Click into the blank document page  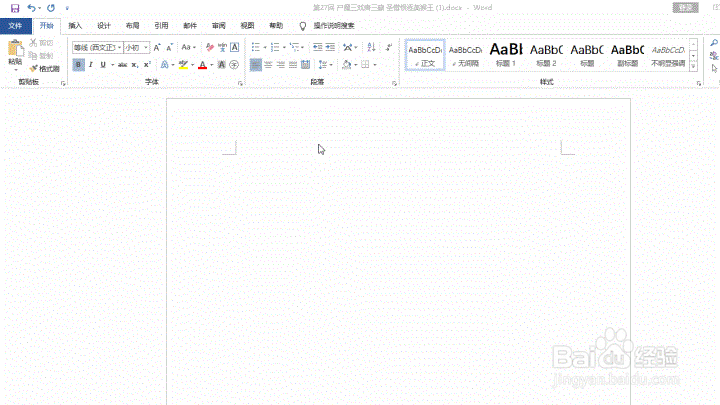398,252
